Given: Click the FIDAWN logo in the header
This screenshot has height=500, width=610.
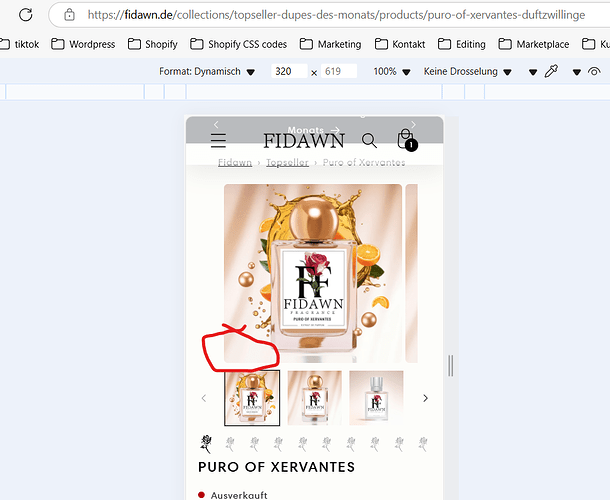Looking at the screenshot, I should click(x=304, y=140).
